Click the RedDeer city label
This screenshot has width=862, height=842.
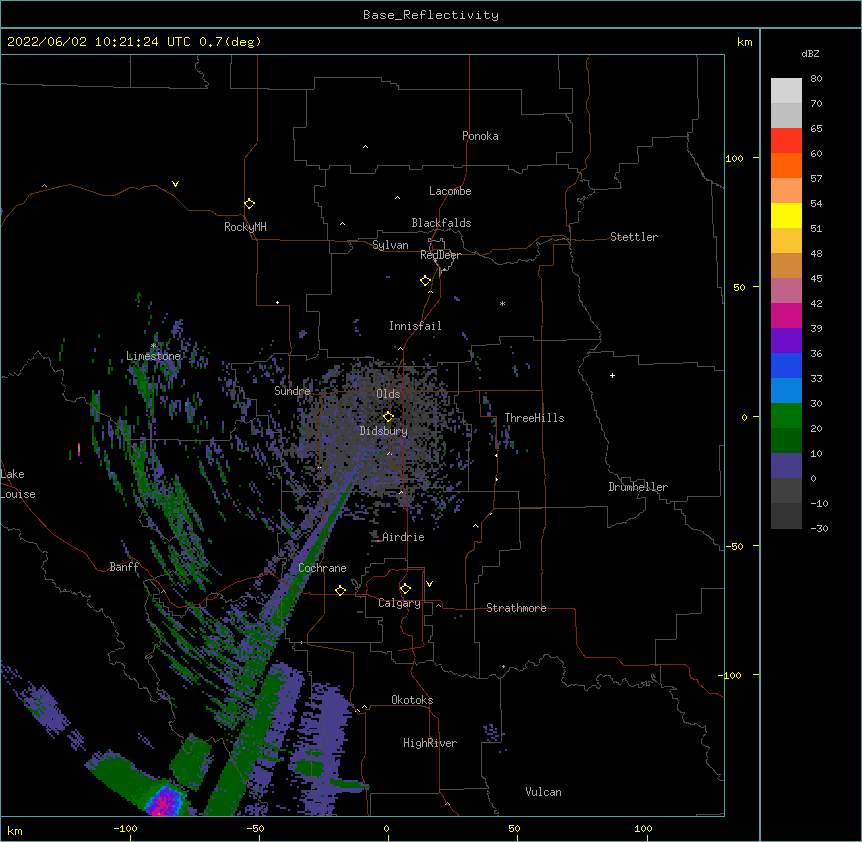[440, 255]
